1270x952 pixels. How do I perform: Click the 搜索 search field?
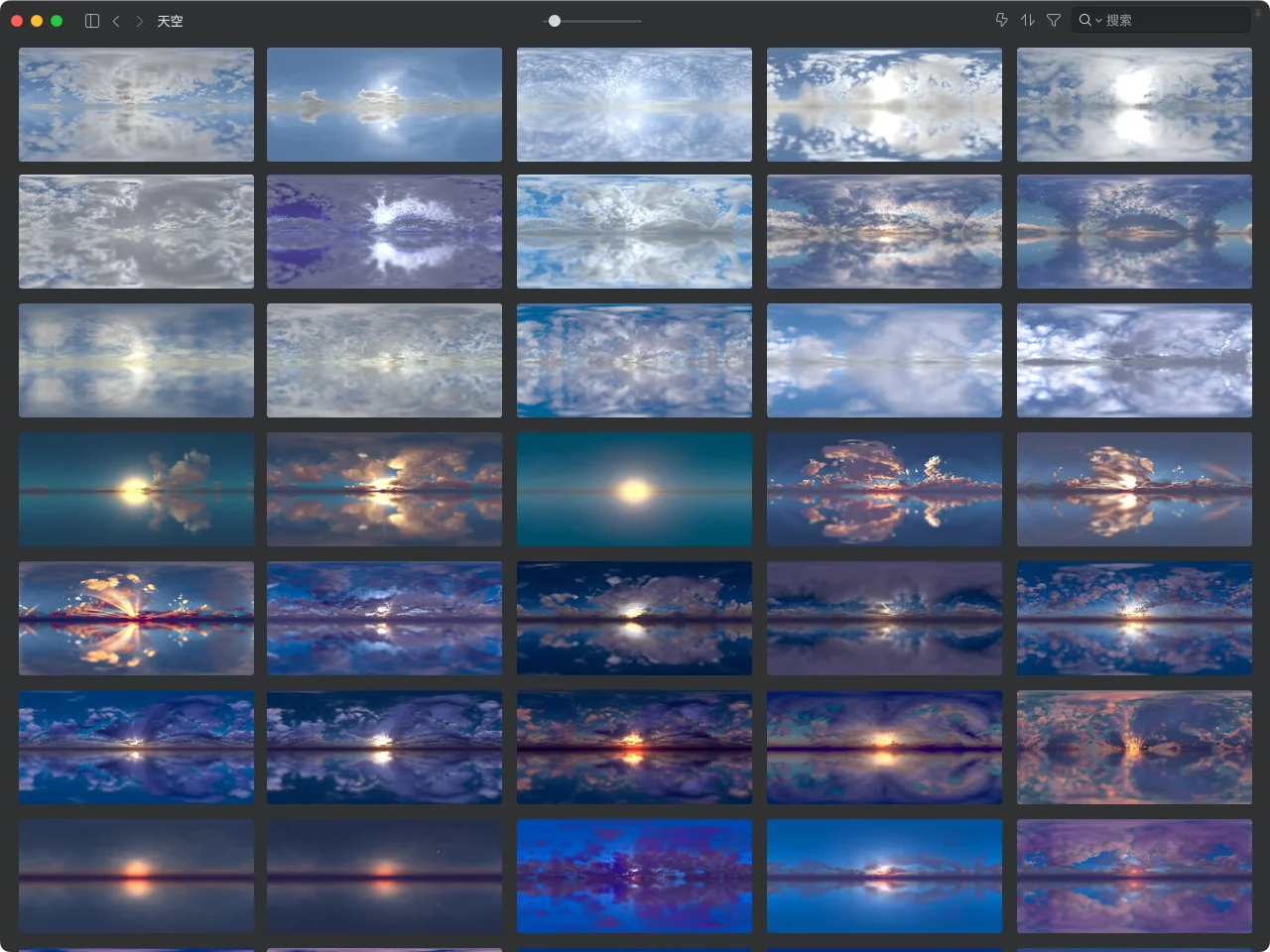point(1161,20)
